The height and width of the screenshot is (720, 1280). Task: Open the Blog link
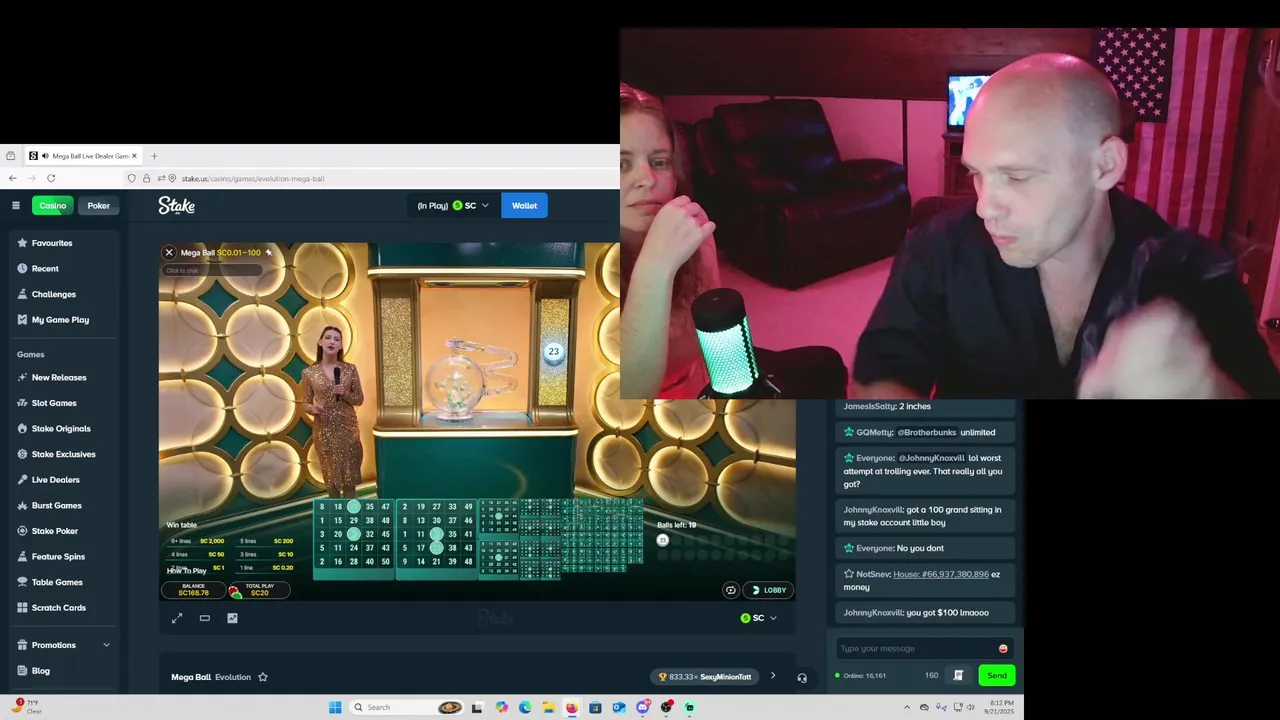(40, 671)
